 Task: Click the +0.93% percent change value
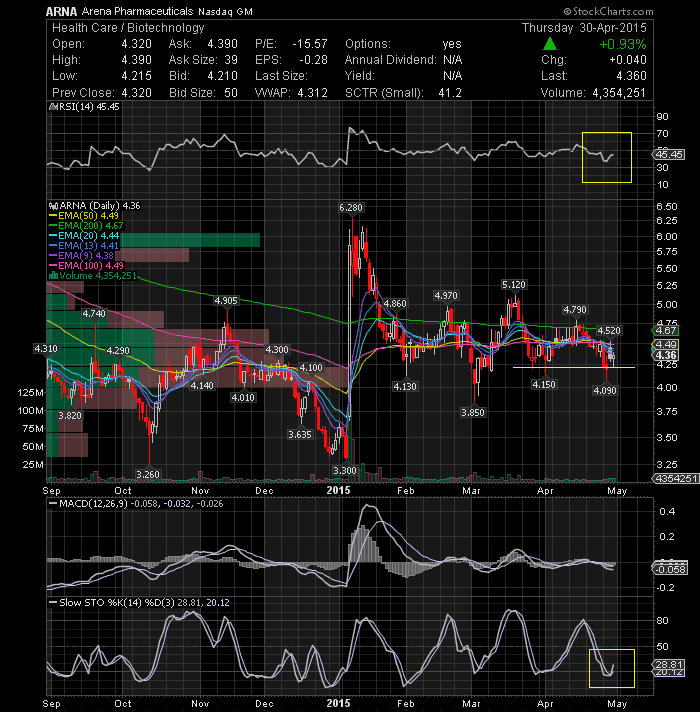click(x=623, y=44)
